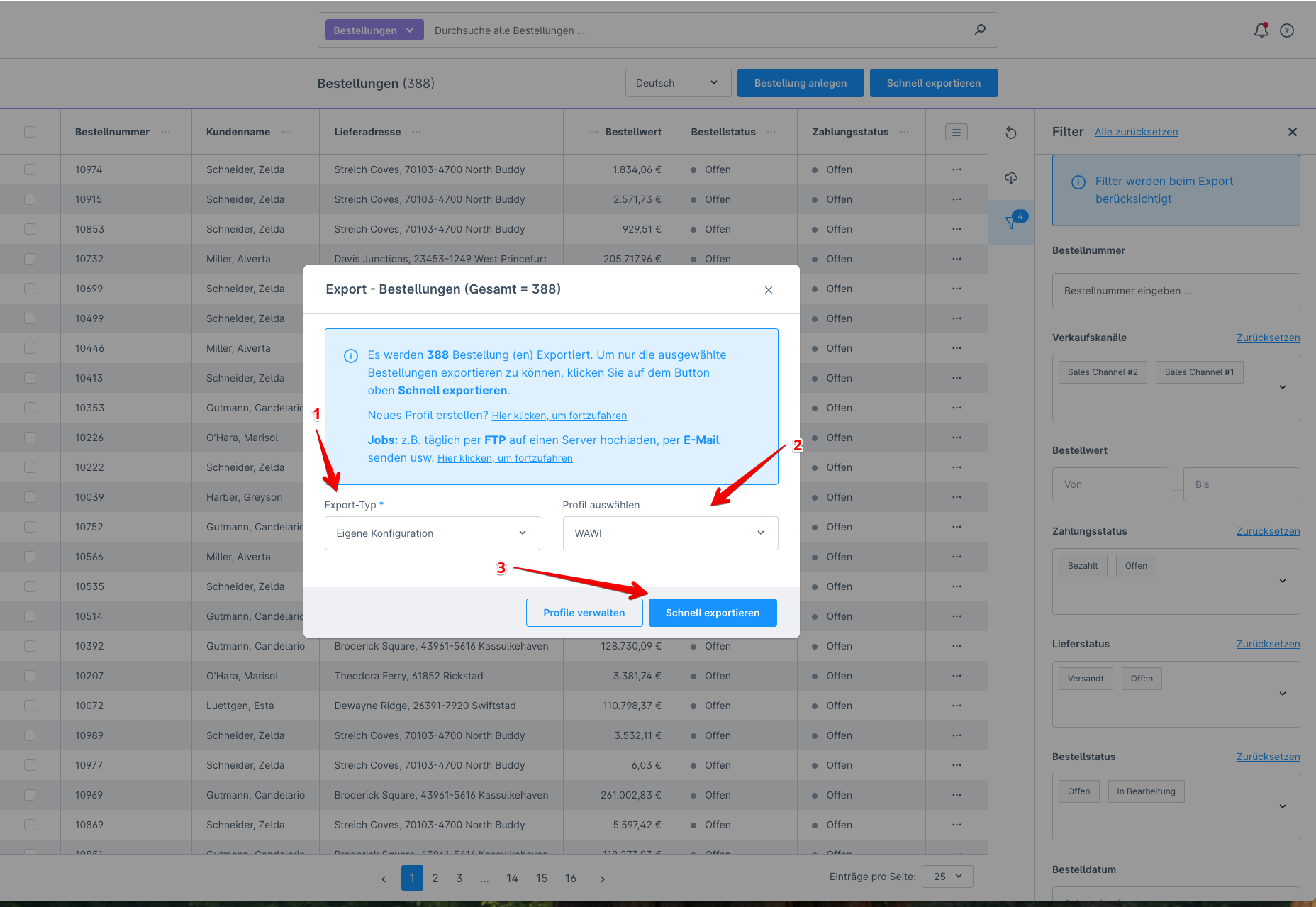Open the Deutsch language dropdown
The height and width of the screenshot is (907, 1316).
[676, 83]
